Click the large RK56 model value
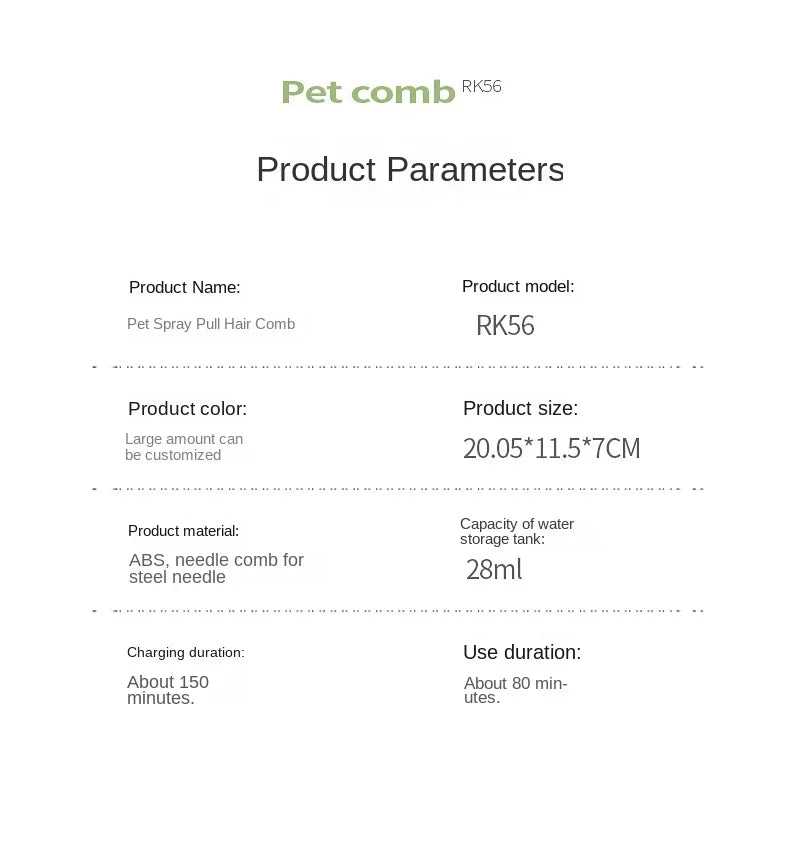The height and width of the screenshot is (862, 790). coord(505,325)
